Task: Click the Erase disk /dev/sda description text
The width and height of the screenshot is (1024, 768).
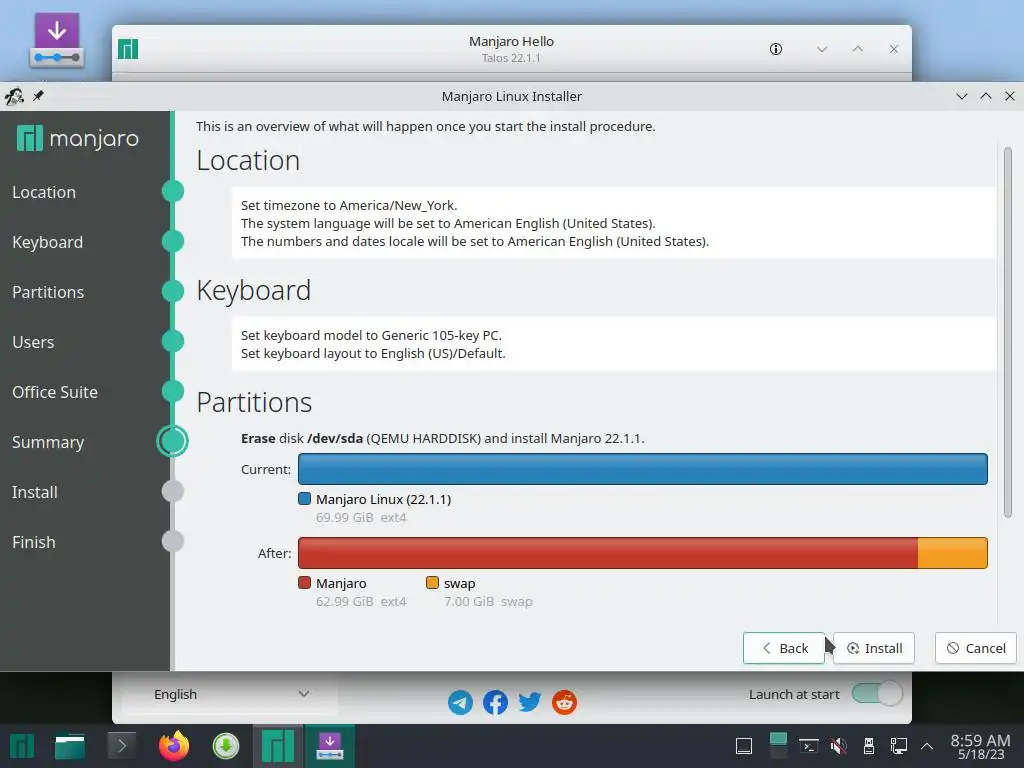Action: (442, 438)
